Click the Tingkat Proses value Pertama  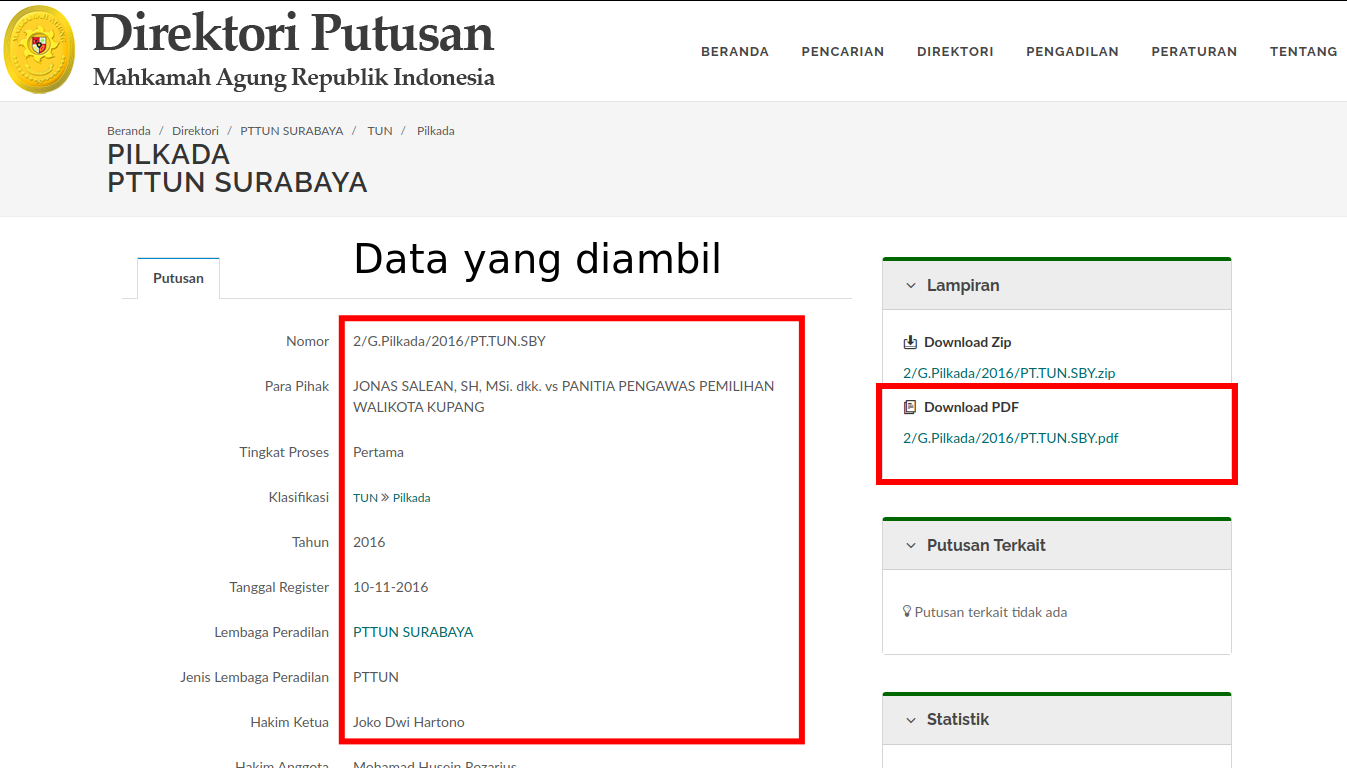(x=378, y=452)
